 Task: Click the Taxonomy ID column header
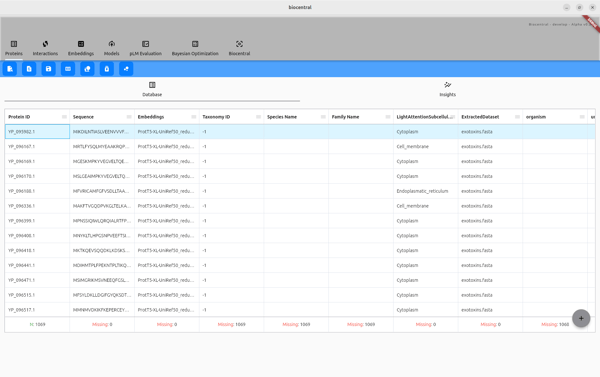click(x=216, y=117)
